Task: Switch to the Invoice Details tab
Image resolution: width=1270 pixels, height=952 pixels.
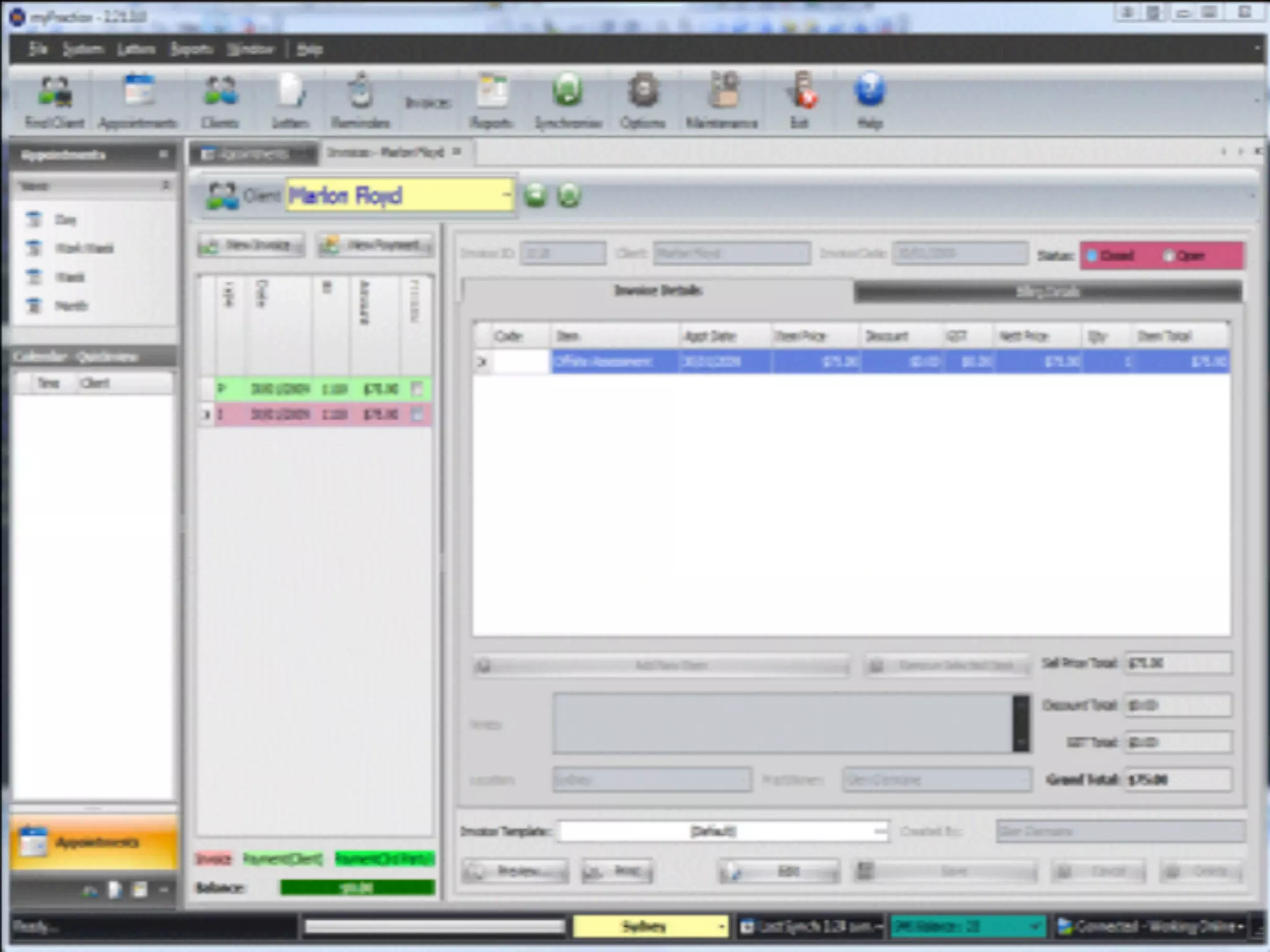Action: (657, 291)
